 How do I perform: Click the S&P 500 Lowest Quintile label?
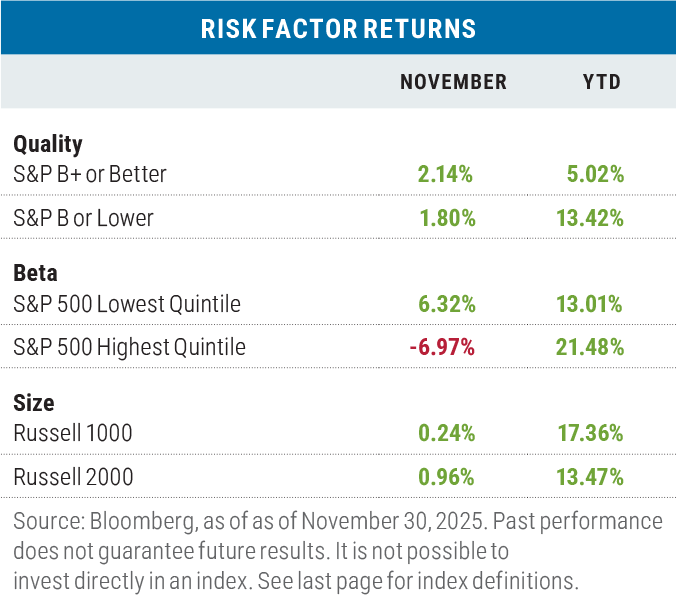pyautogui.click(x=127, y=304)
